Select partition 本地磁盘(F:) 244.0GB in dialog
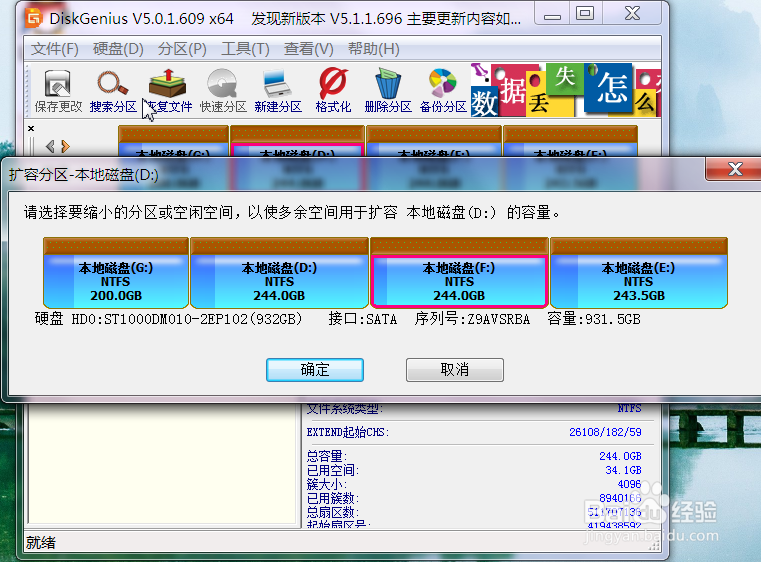This screenshot has height=562, width=761. point(459,273)
